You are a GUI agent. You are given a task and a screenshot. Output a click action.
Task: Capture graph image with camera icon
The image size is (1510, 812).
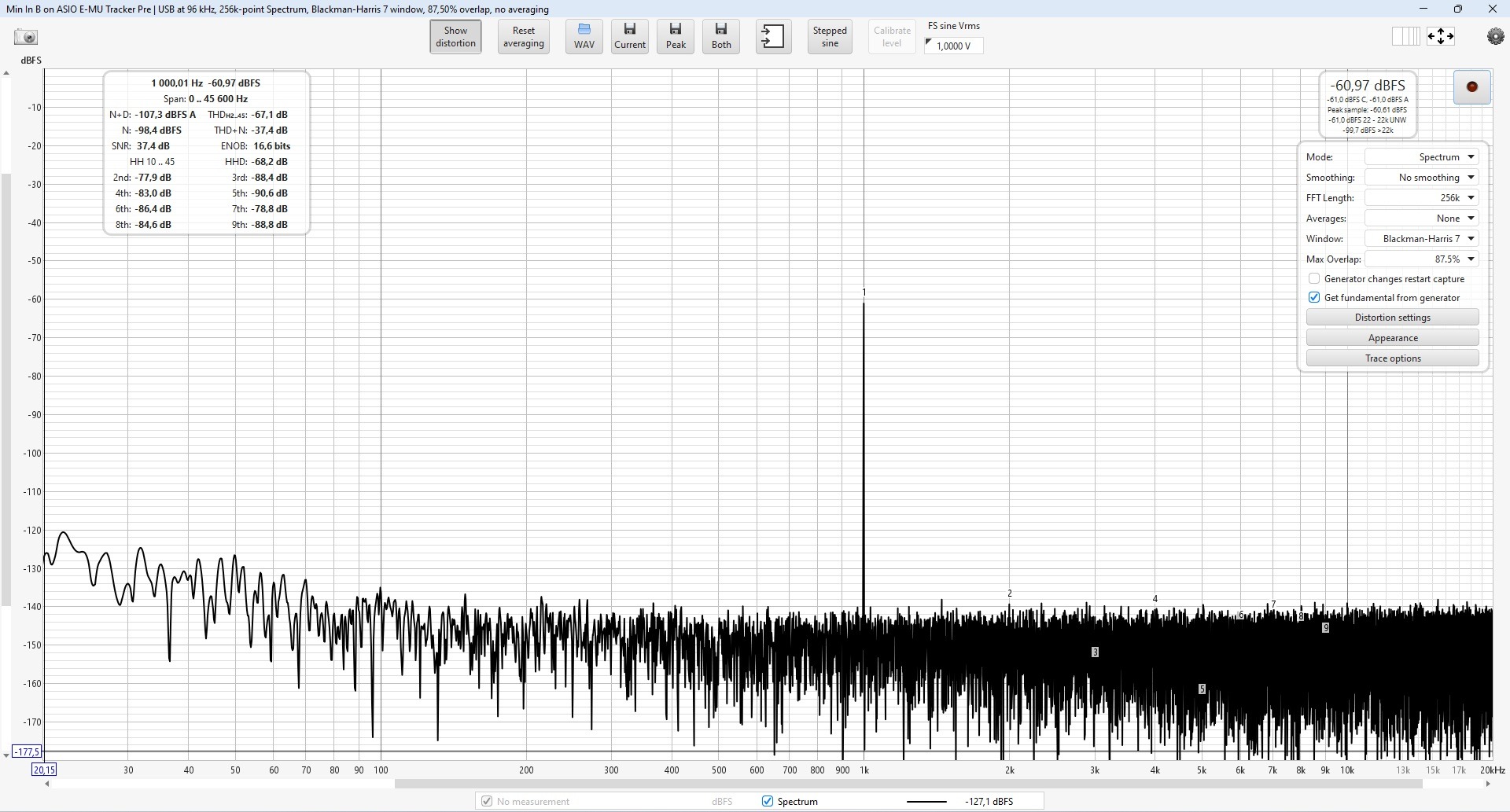(26, 37)
